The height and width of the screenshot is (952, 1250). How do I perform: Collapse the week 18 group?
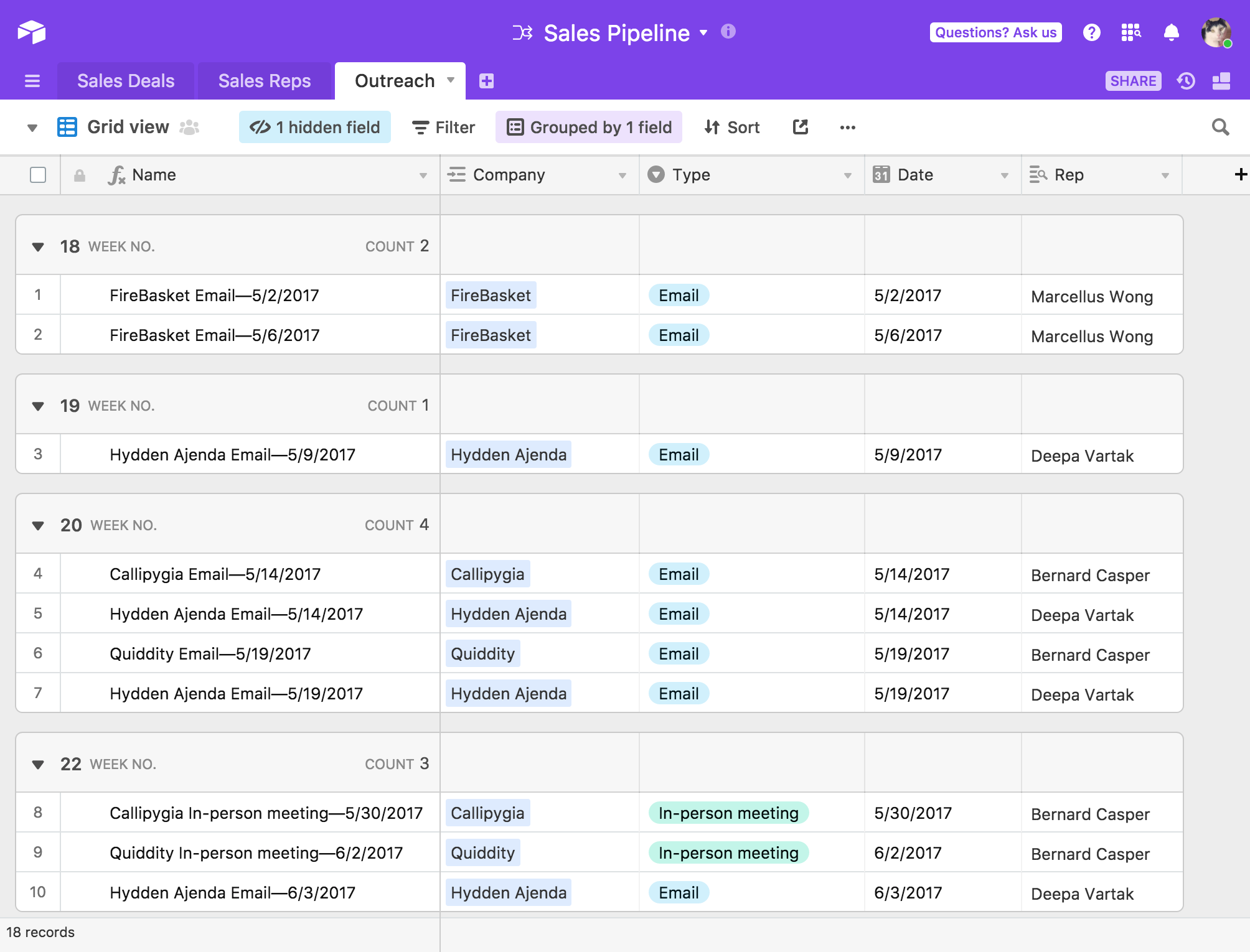[x=38, y=247]
